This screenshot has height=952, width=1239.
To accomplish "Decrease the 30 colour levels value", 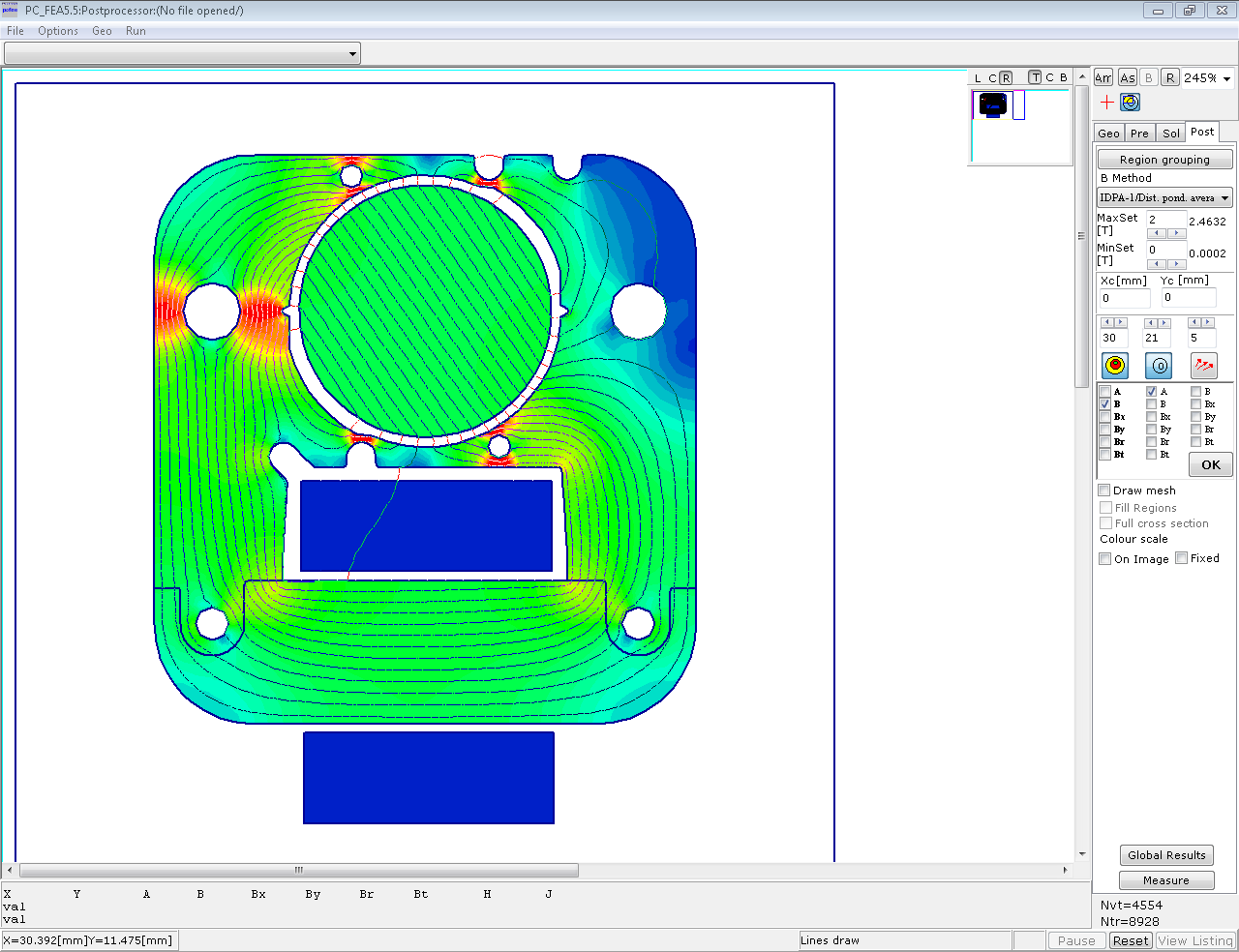I will [1108, 322].
